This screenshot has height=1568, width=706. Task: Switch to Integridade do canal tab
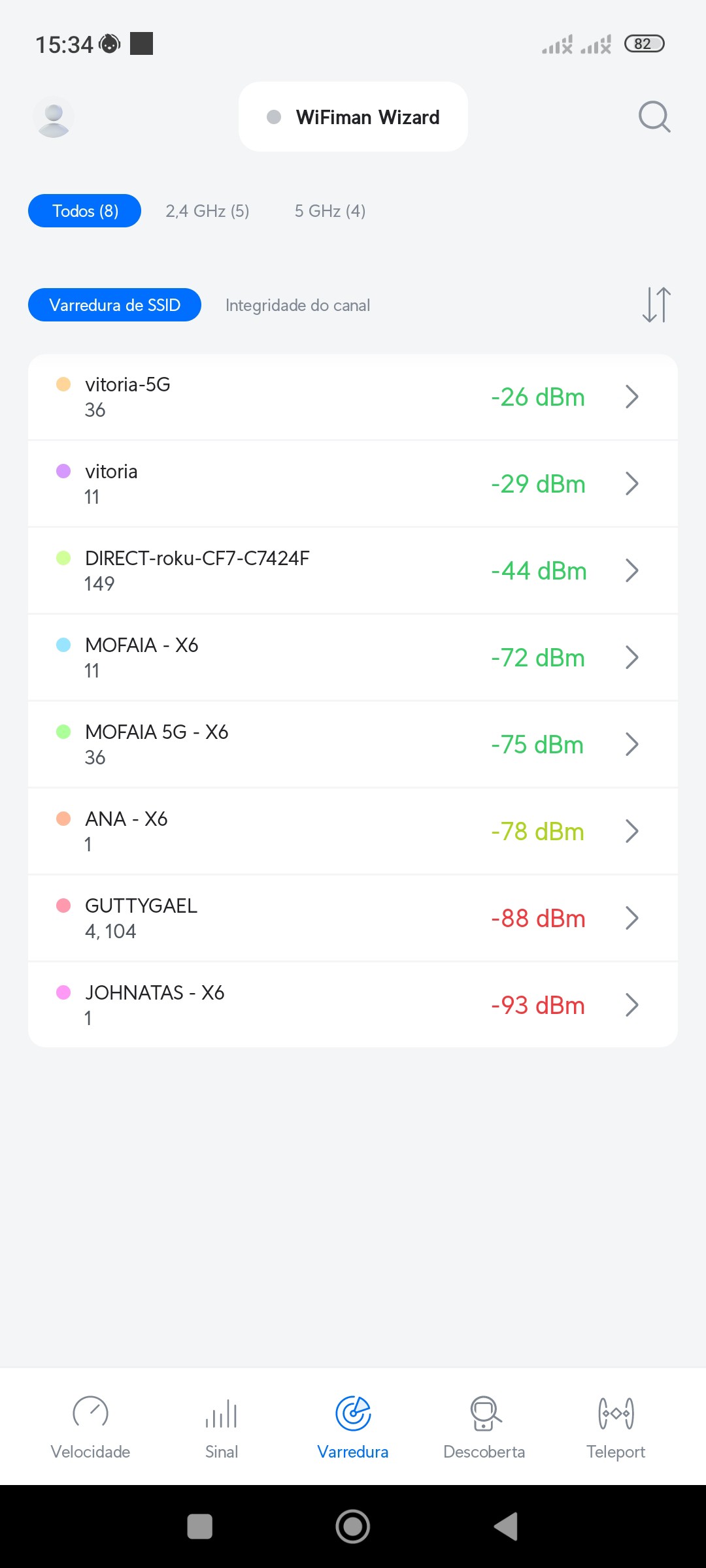click(x=297, y=305)
